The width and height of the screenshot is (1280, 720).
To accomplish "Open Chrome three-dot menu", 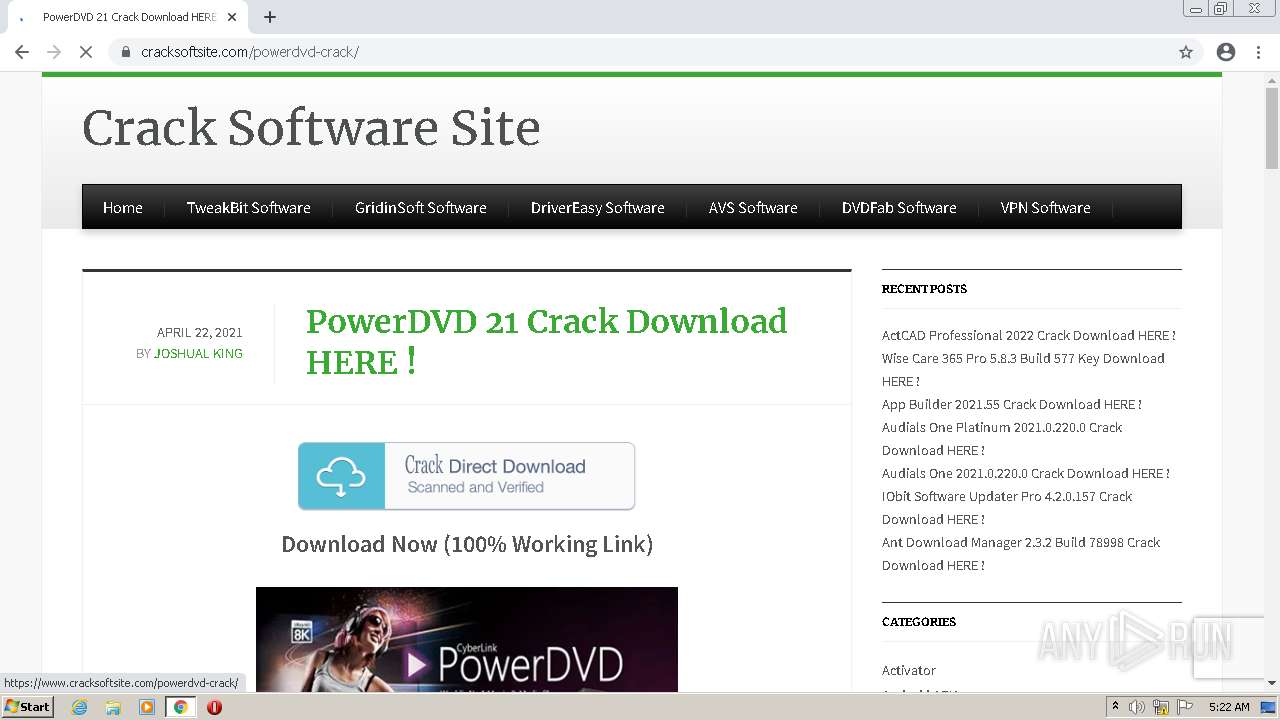I will (1258, 52).
